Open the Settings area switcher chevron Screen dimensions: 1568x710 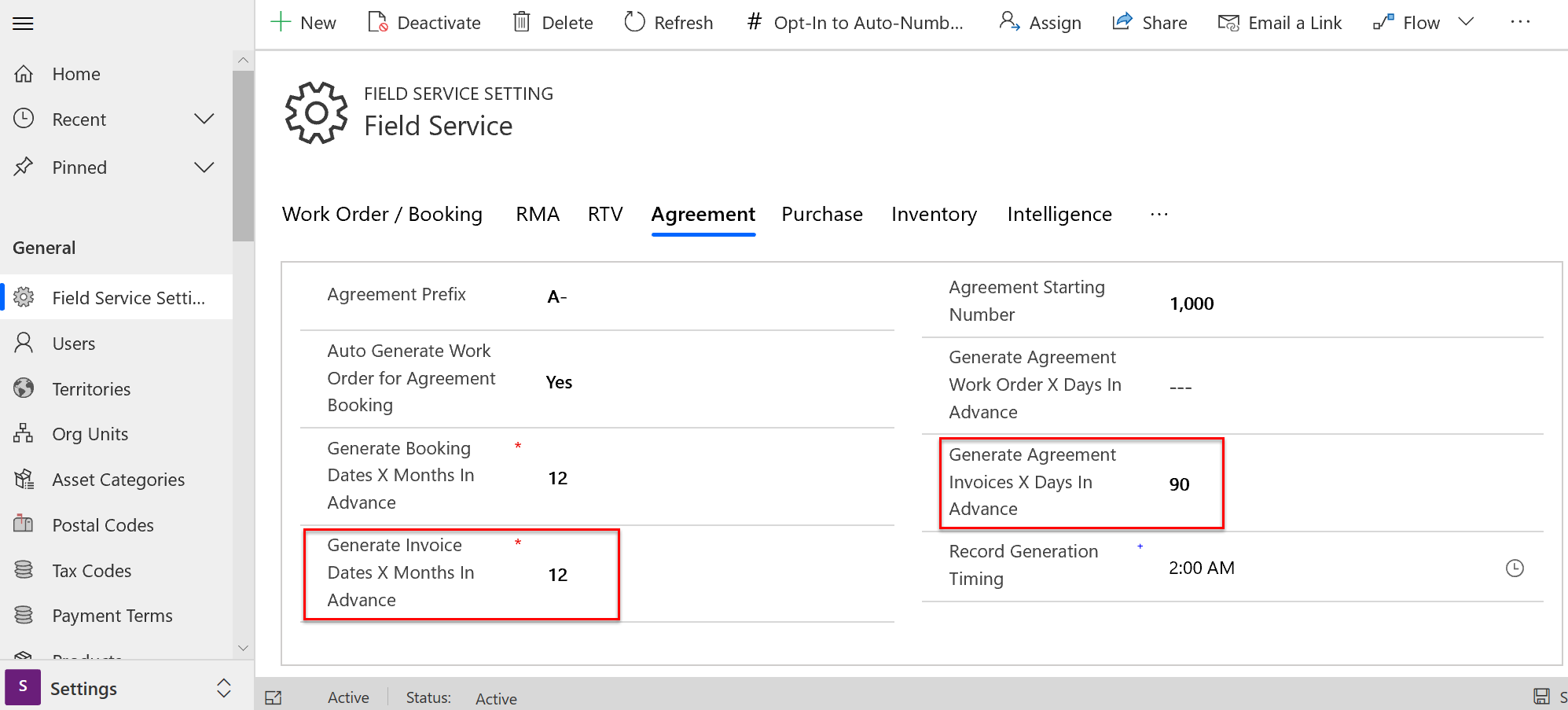(x=224, y=688)
